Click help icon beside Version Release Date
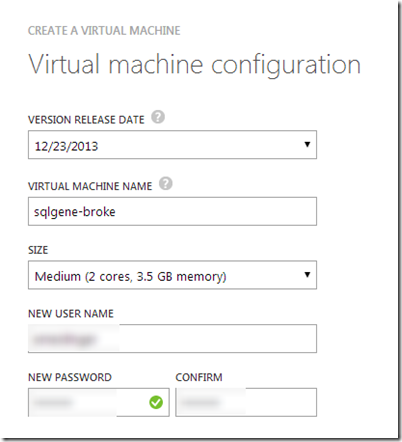Screen dimensions: 402x442 [x=158, y=117]
